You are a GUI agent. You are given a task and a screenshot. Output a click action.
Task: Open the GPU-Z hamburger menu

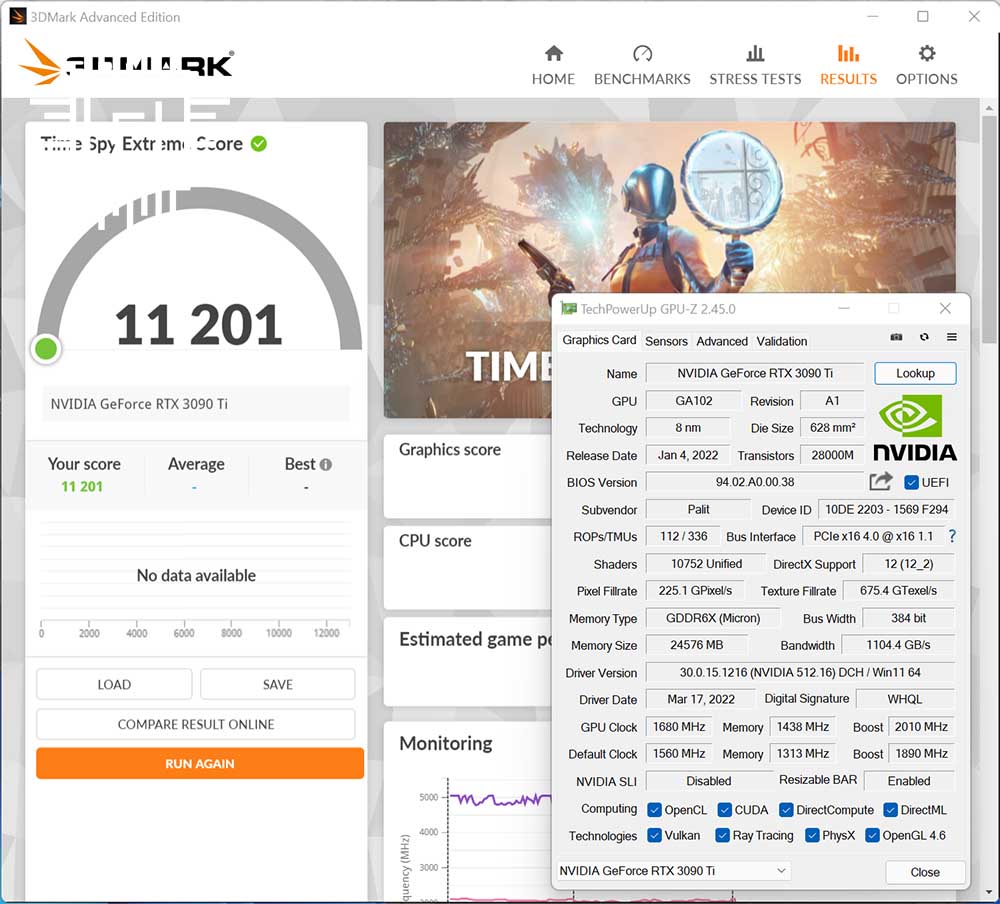pyautogui.click(x=952, y=337)
